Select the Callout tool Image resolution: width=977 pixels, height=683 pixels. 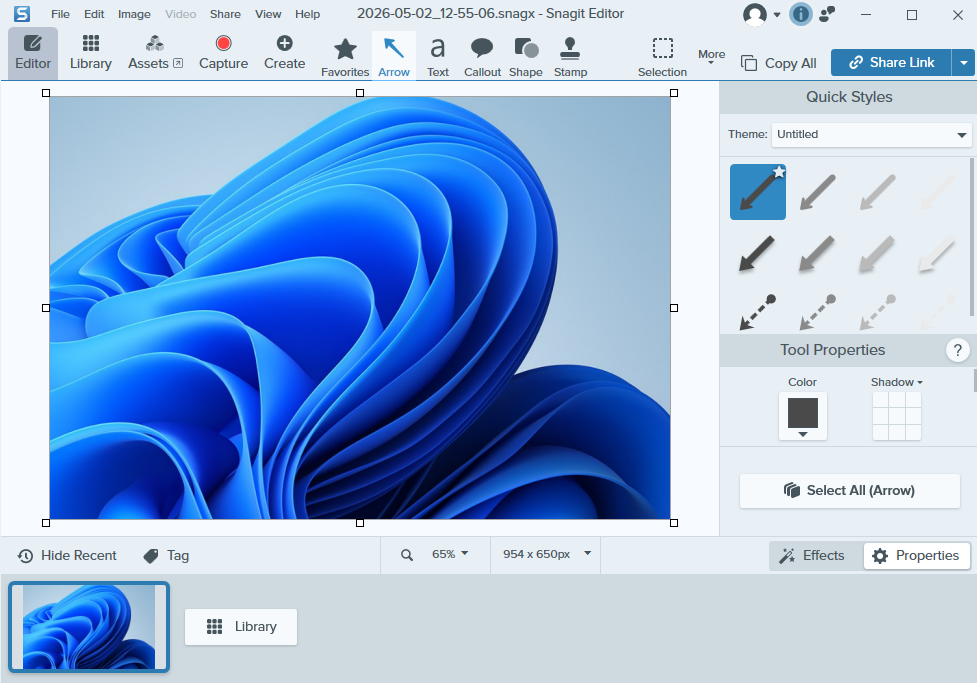coord(482,57)
